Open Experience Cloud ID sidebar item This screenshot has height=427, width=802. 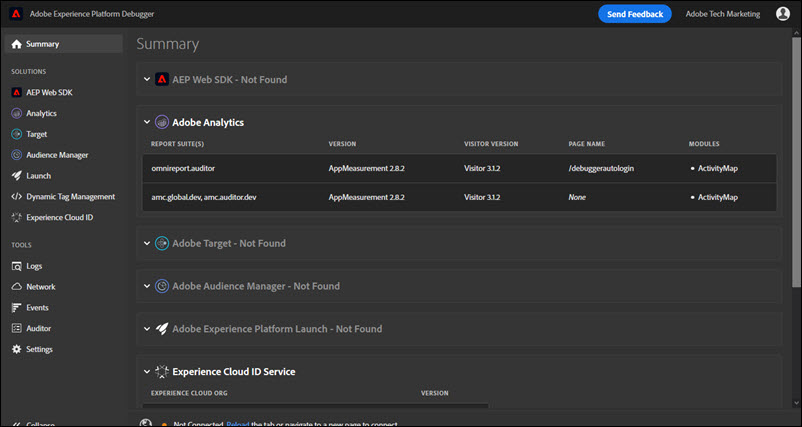click(x=59, y=217)
